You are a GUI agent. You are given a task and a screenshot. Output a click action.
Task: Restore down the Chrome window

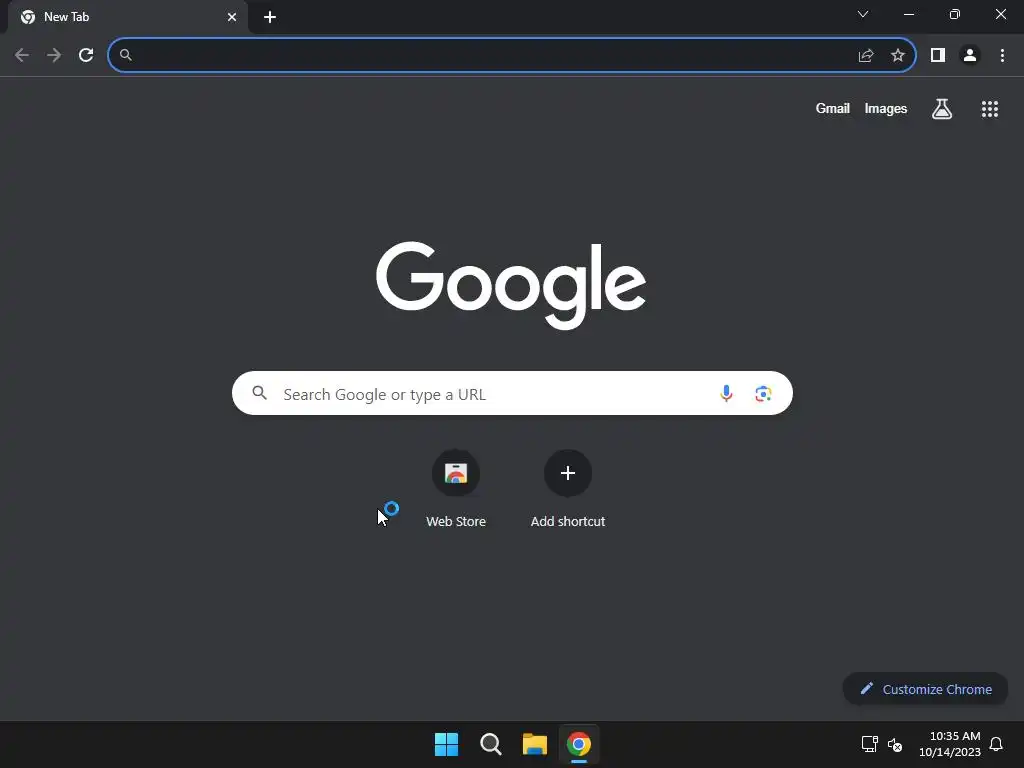[x=955, y=14]
